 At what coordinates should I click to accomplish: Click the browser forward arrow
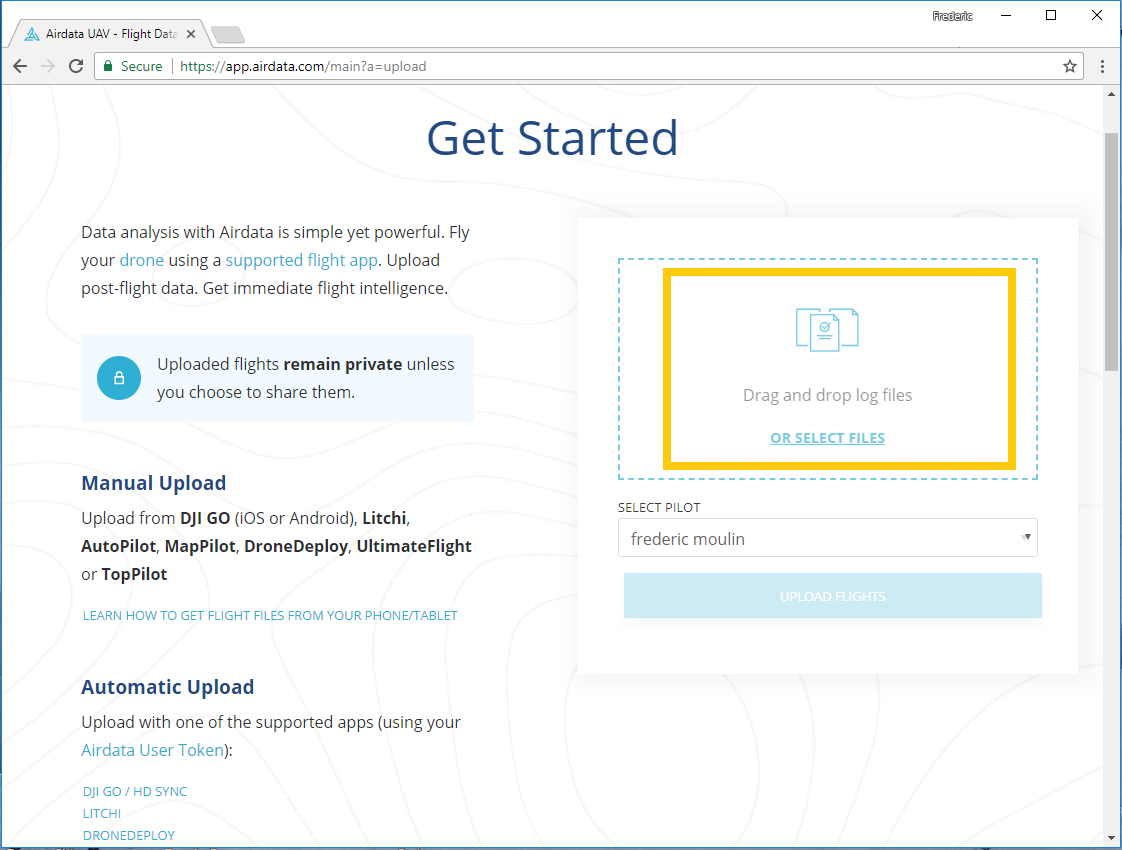click(x=48, y=67)
